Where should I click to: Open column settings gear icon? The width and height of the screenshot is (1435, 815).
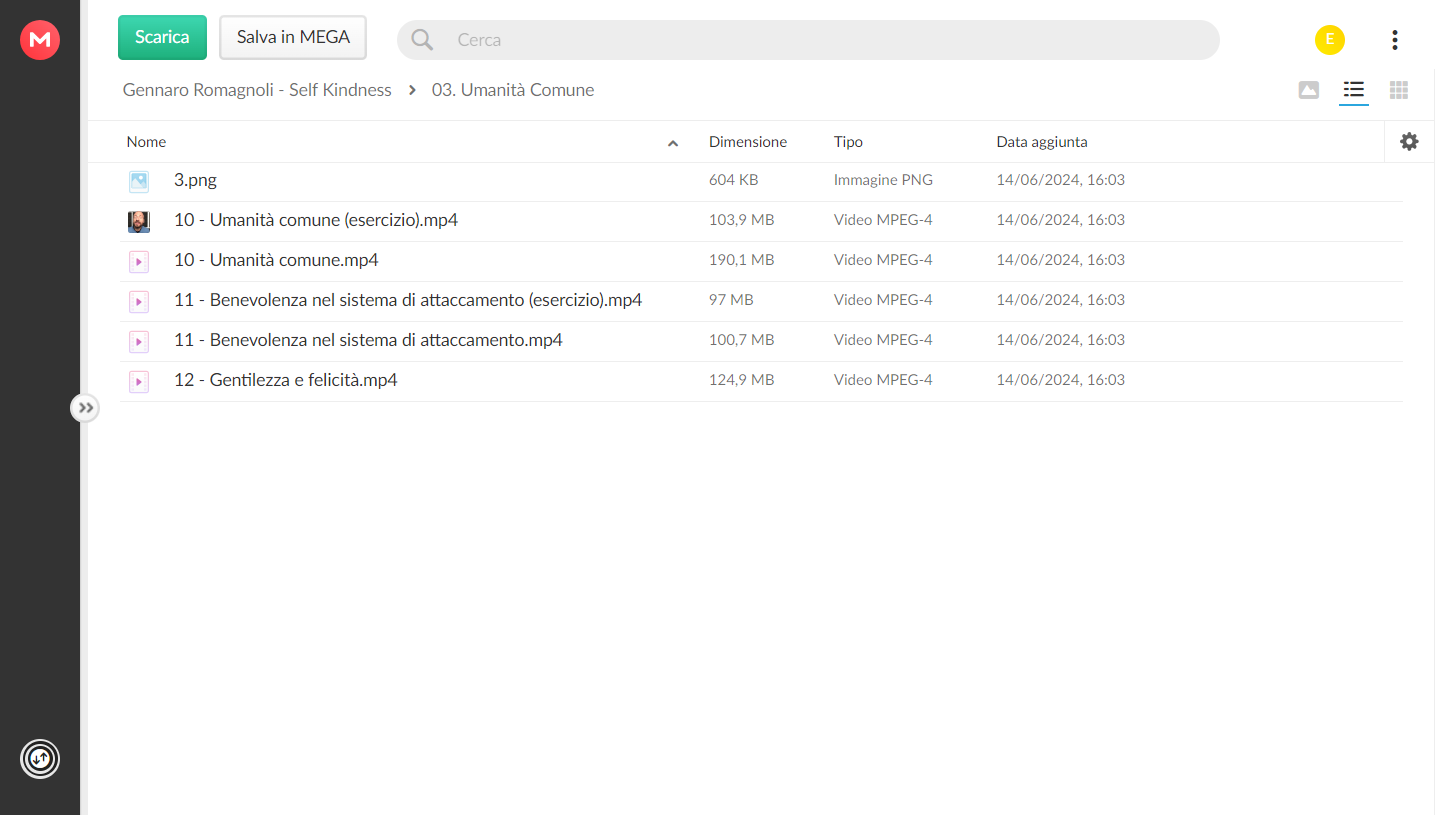[1409, 142]
